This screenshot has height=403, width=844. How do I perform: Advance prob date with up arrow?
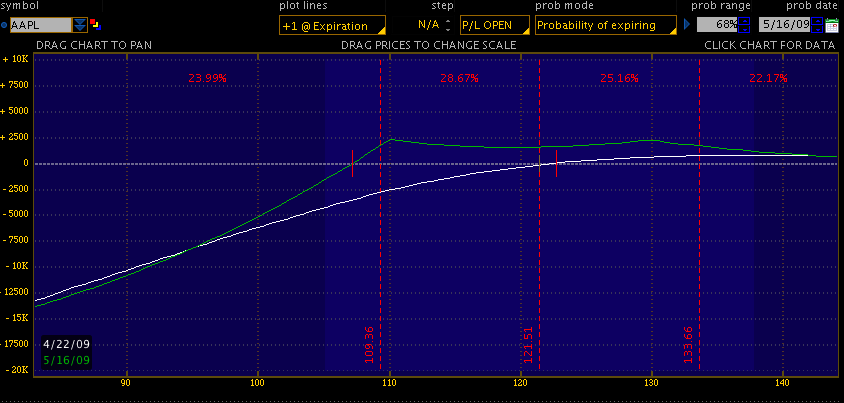click(817, 21)
